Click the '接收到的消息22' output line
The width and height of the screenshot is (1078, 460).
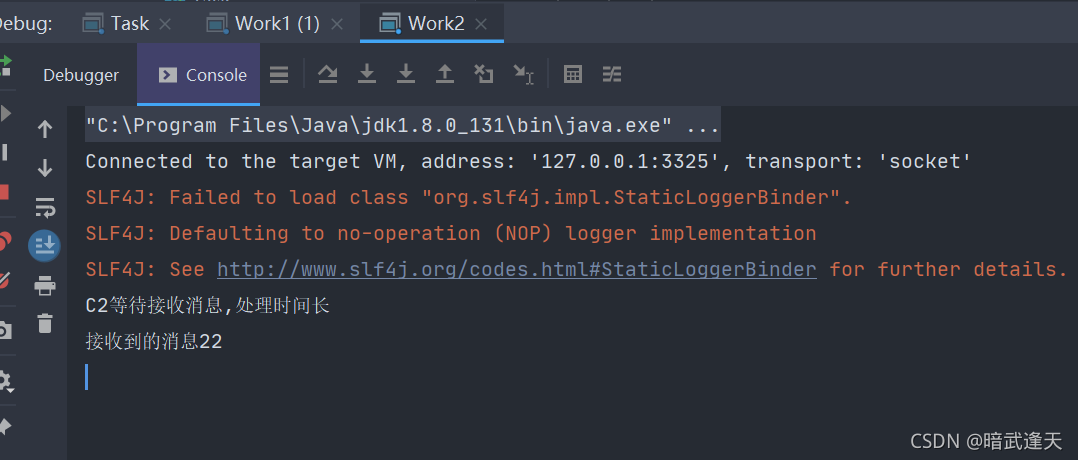(153, 341)
